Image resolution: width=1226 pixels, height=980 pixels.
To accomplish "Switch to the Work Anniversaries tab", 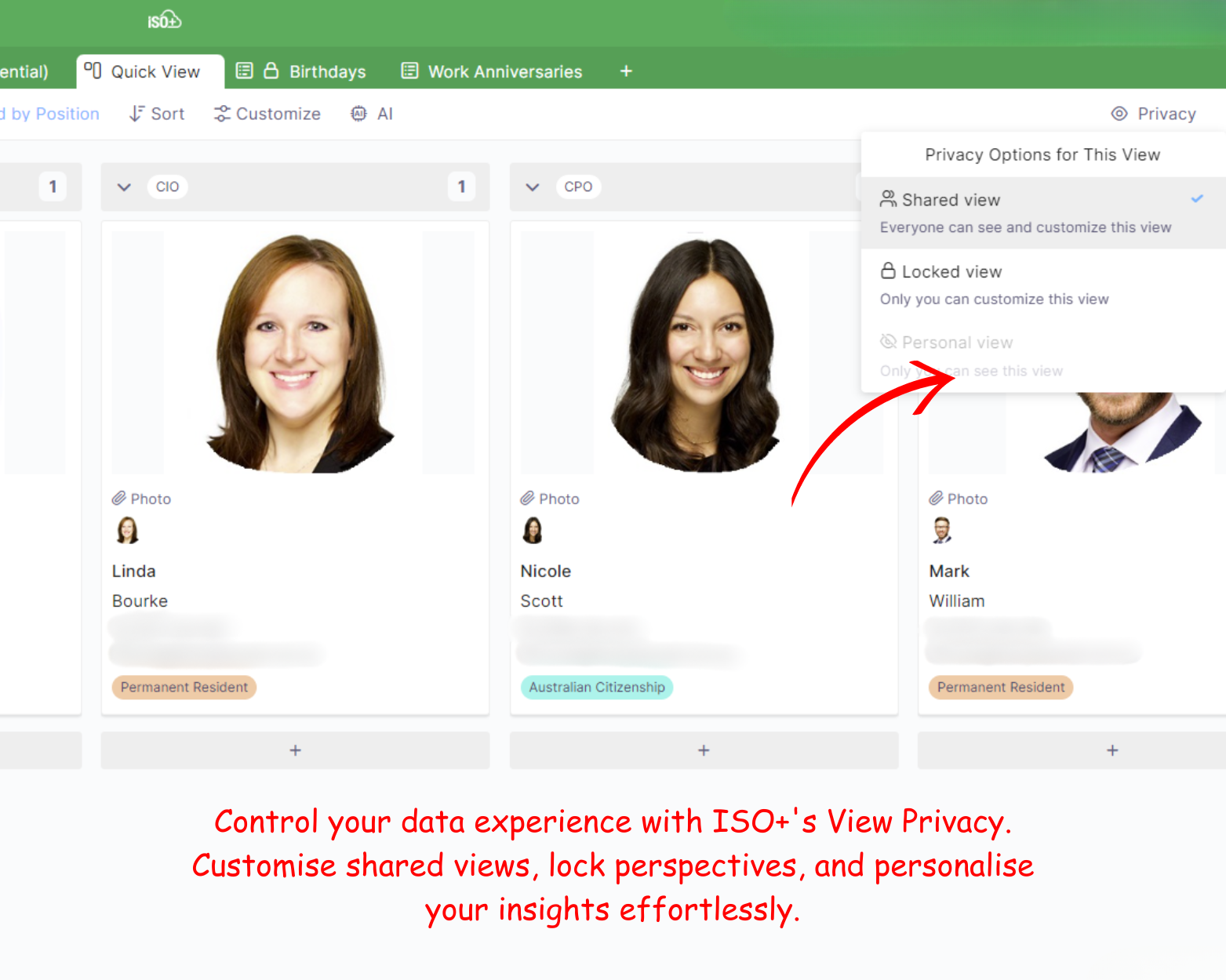I will (493, 71).
